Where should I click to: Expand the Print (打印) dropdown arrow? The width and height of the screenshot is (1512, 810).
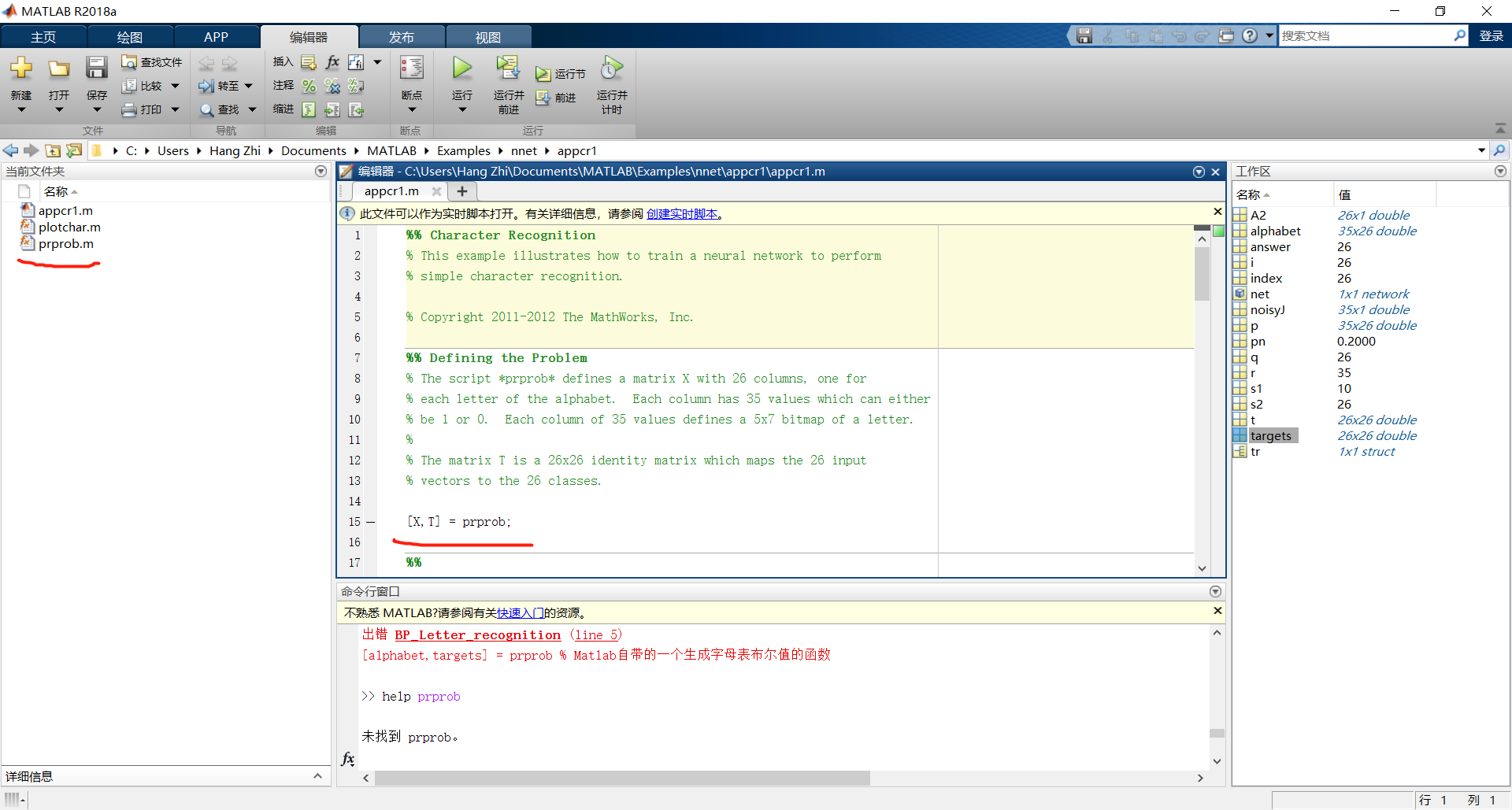pyautogui.click(x=175, y=109)
